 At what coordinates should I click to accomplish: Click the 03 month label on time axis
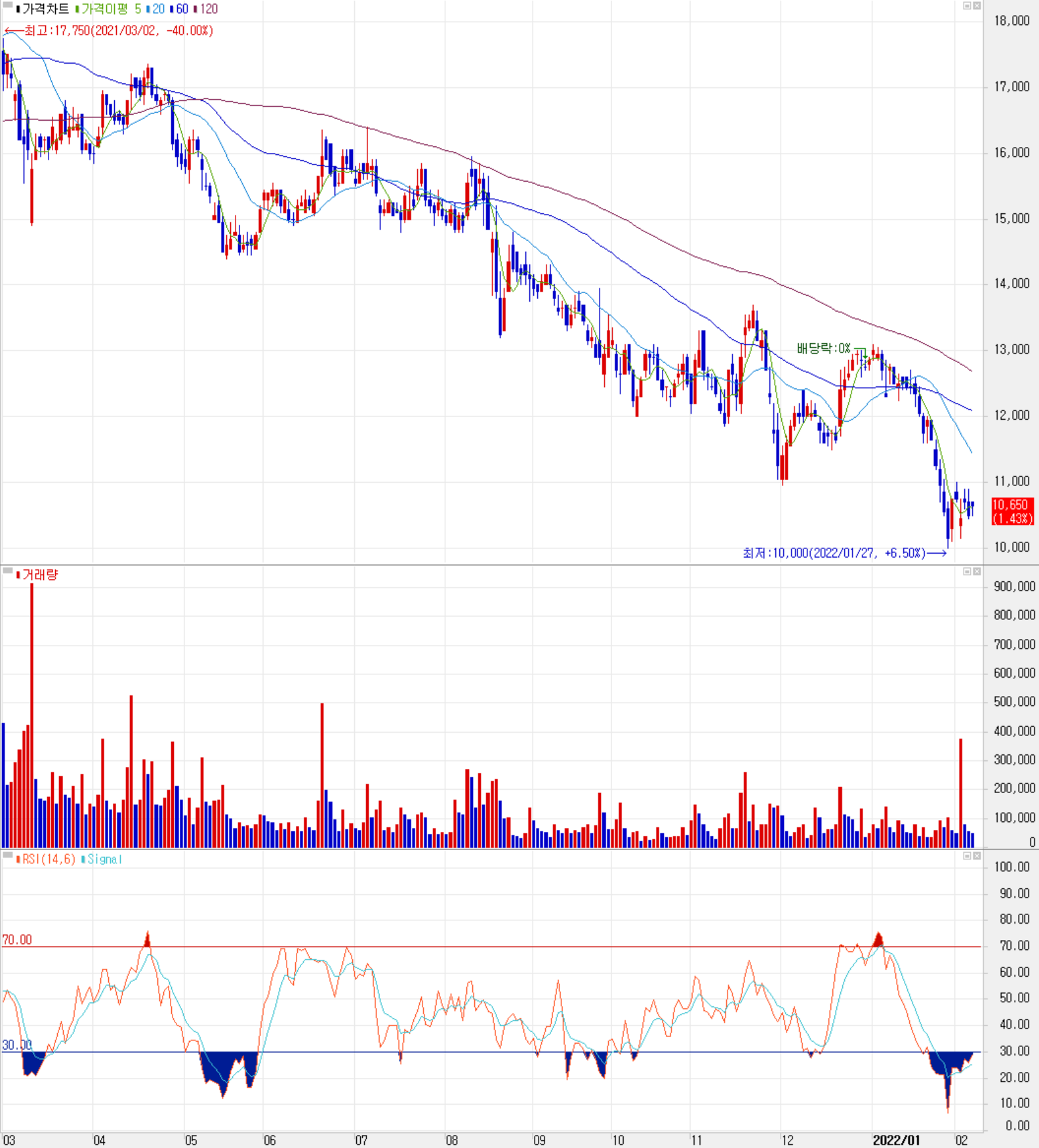pyautogui.click(x=9, y=1140)
